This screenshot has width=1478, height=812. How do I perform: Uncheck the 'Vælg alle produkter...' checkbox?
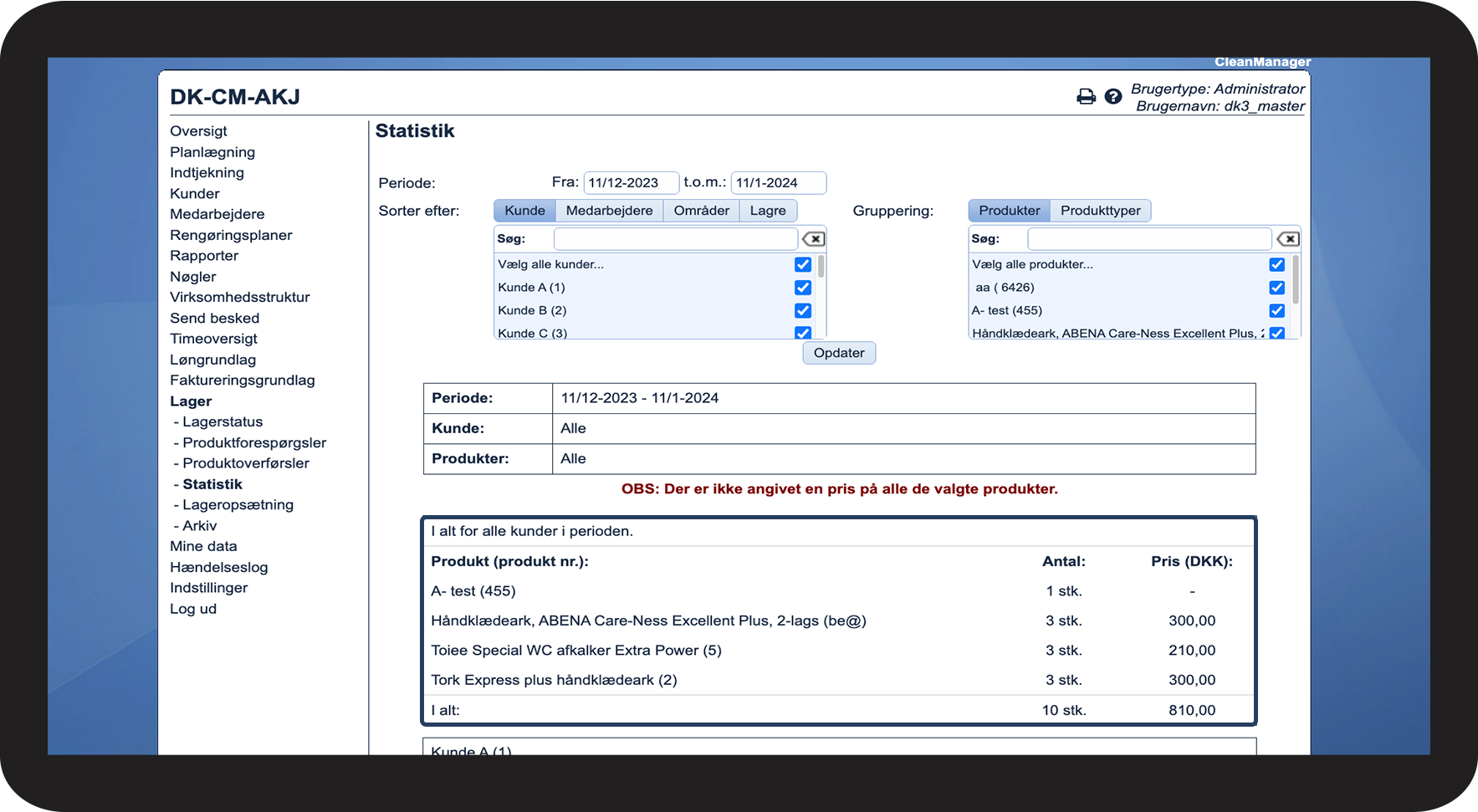click(x=1276, y=264)
